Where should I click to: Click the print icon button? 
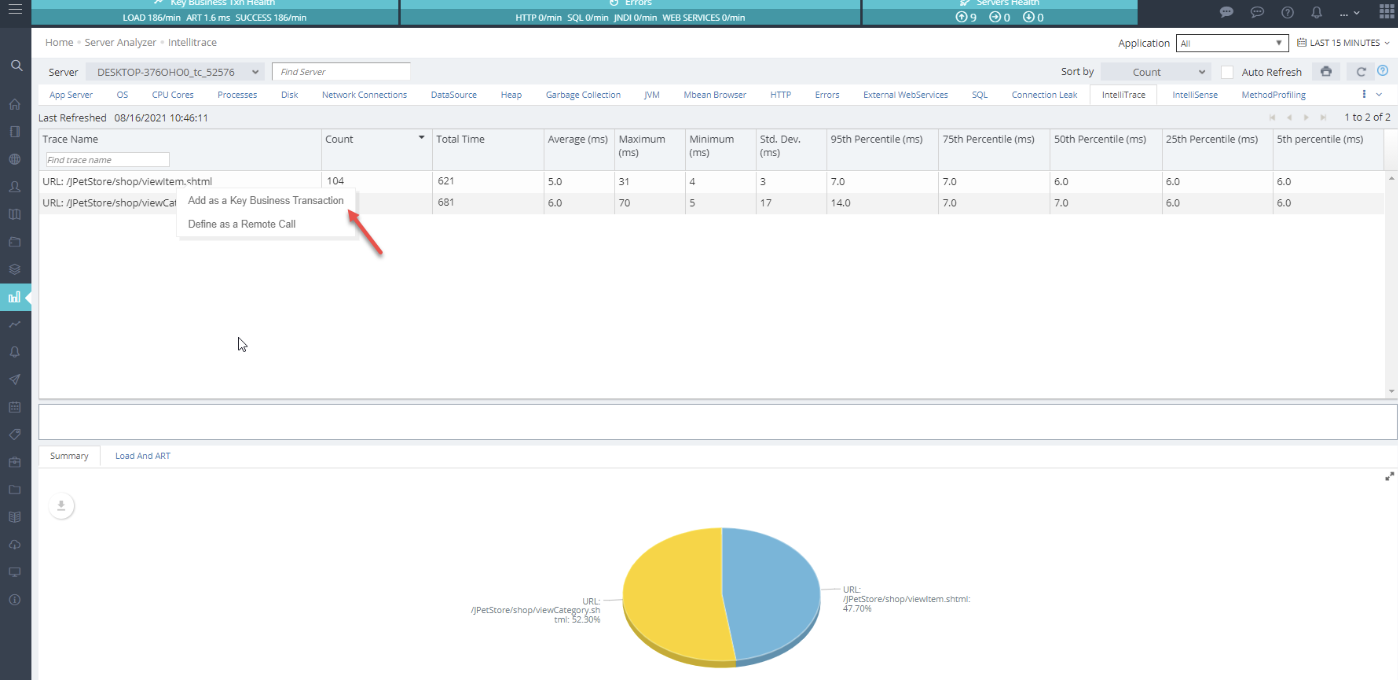[x=1326, y=72]
